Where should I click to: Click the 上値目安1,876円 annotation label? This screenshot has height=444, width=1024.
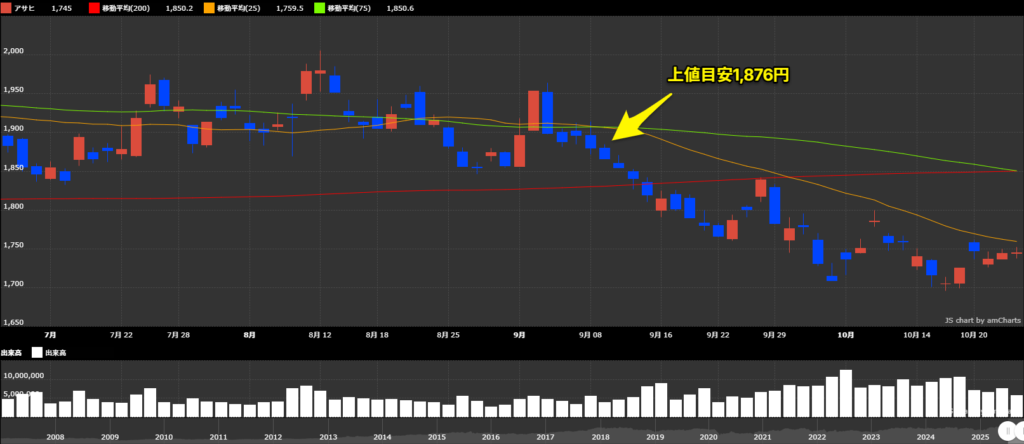735,75
